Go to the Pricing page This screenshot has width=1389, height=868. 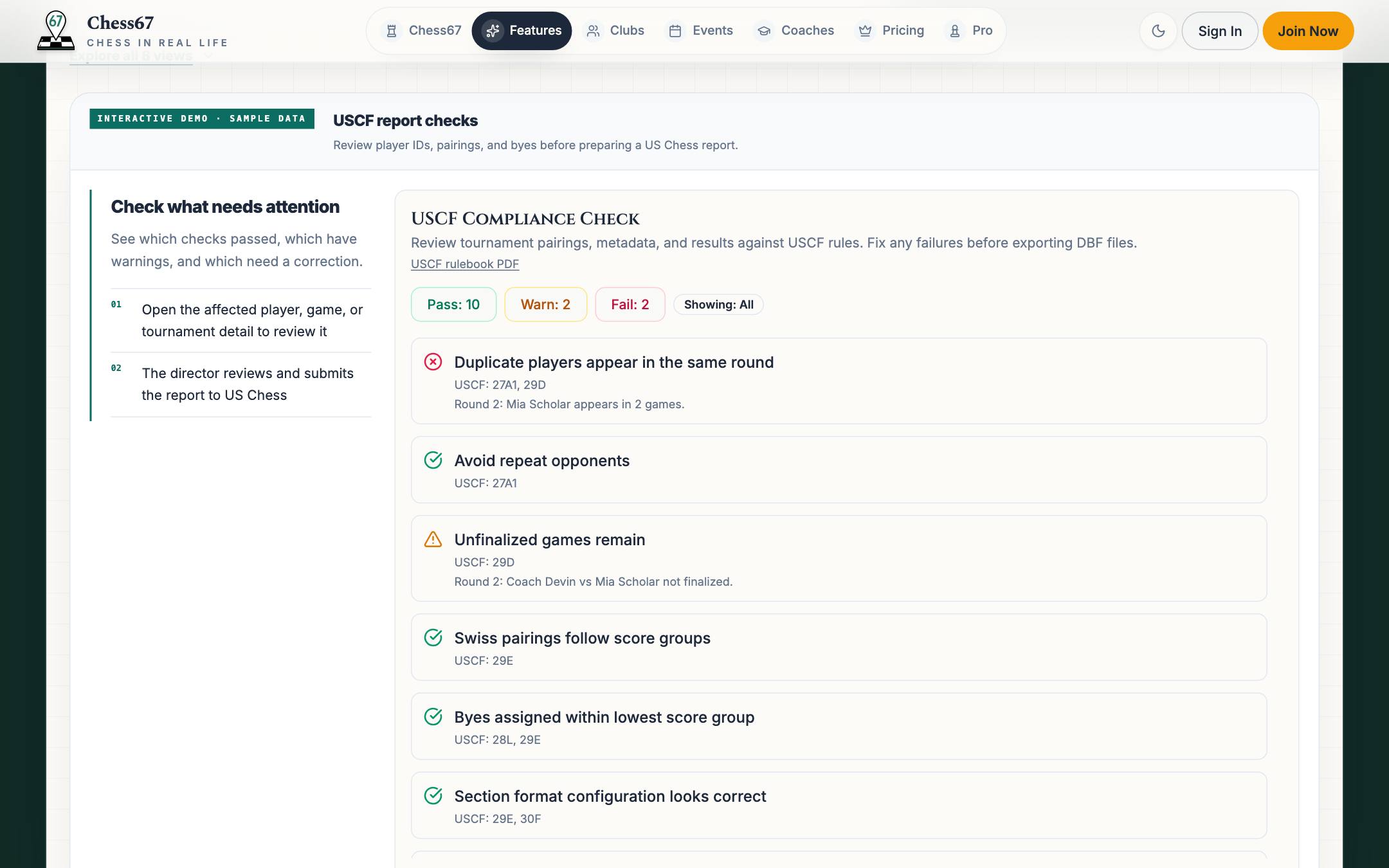[x=891, y=31]
